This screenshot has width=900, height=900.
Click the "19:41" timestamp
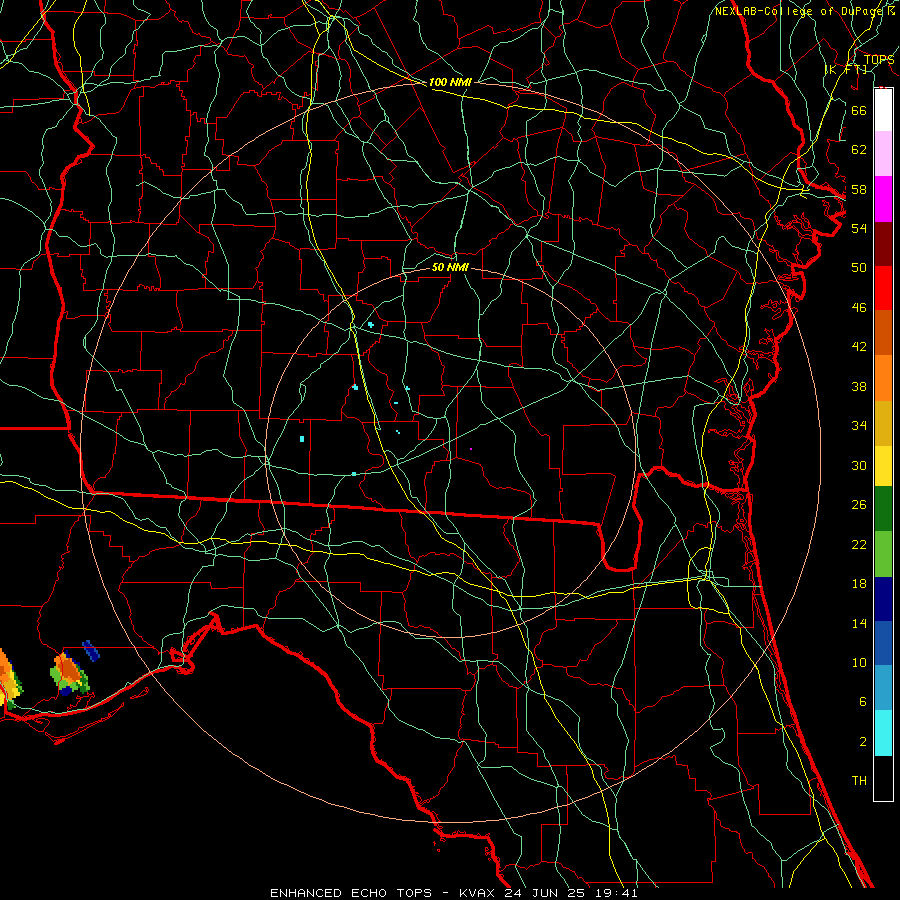click(617, 893)
